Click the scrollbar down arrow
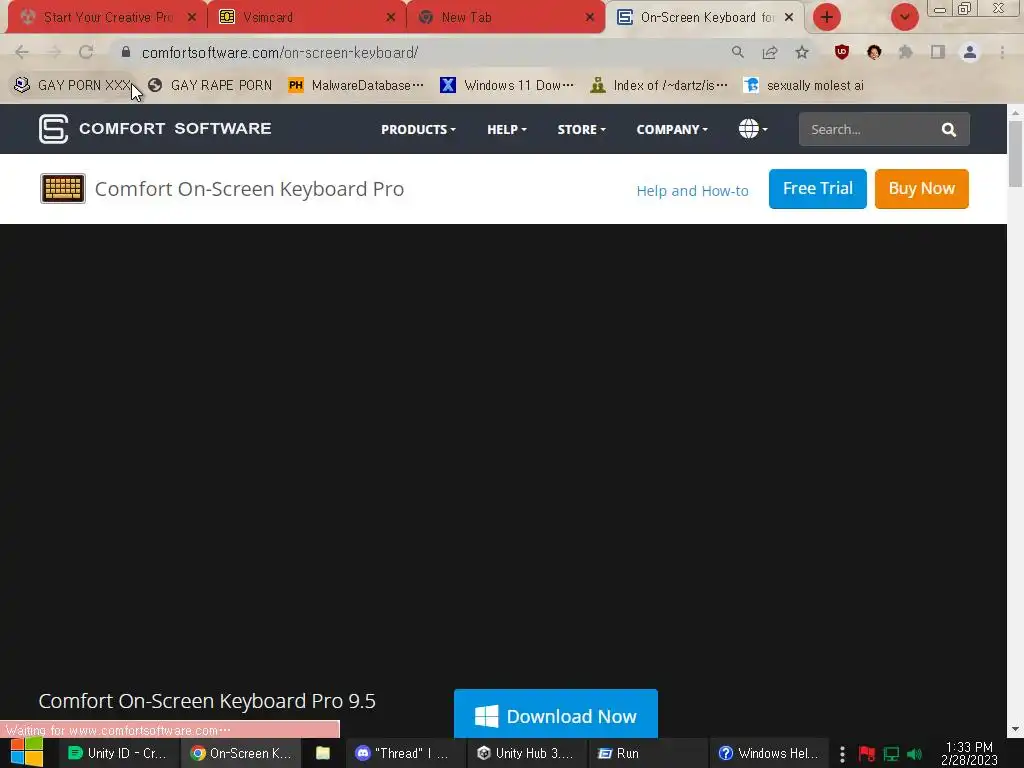Screen dimensions: 1024x768 click(1016, 729)
